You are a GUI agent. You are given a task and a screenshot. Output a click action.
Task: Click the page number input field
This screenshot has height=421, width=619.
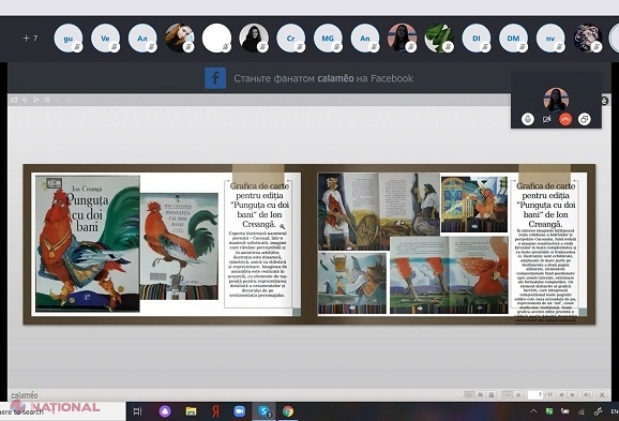tap(535, 395)
